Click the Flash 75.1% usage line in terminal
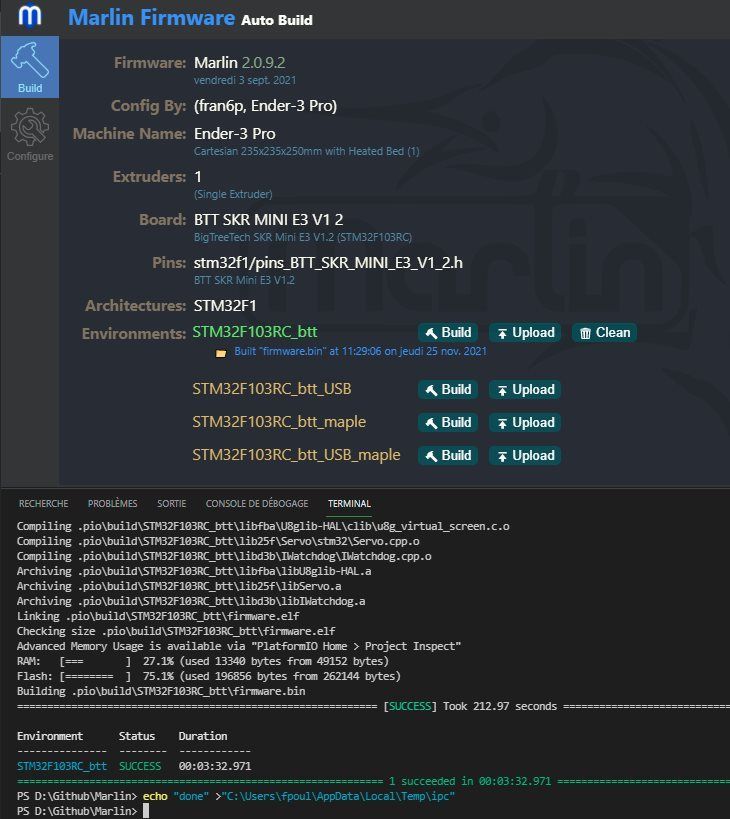This screenshot has width=730, height=819. click(x=209, y=676)
